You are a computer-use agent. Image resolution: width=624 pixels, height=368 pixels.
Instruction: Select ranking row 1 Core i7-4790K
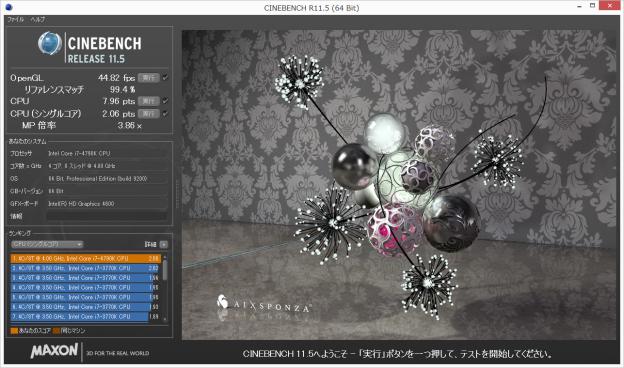(x=86, y=259)
